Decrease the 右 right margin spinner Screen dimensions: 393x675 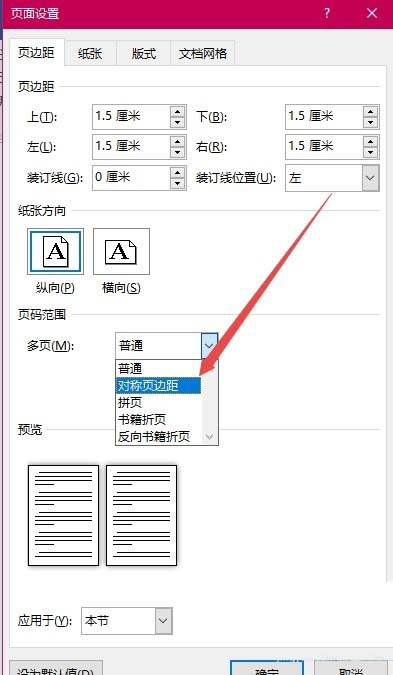pos(370,153)
